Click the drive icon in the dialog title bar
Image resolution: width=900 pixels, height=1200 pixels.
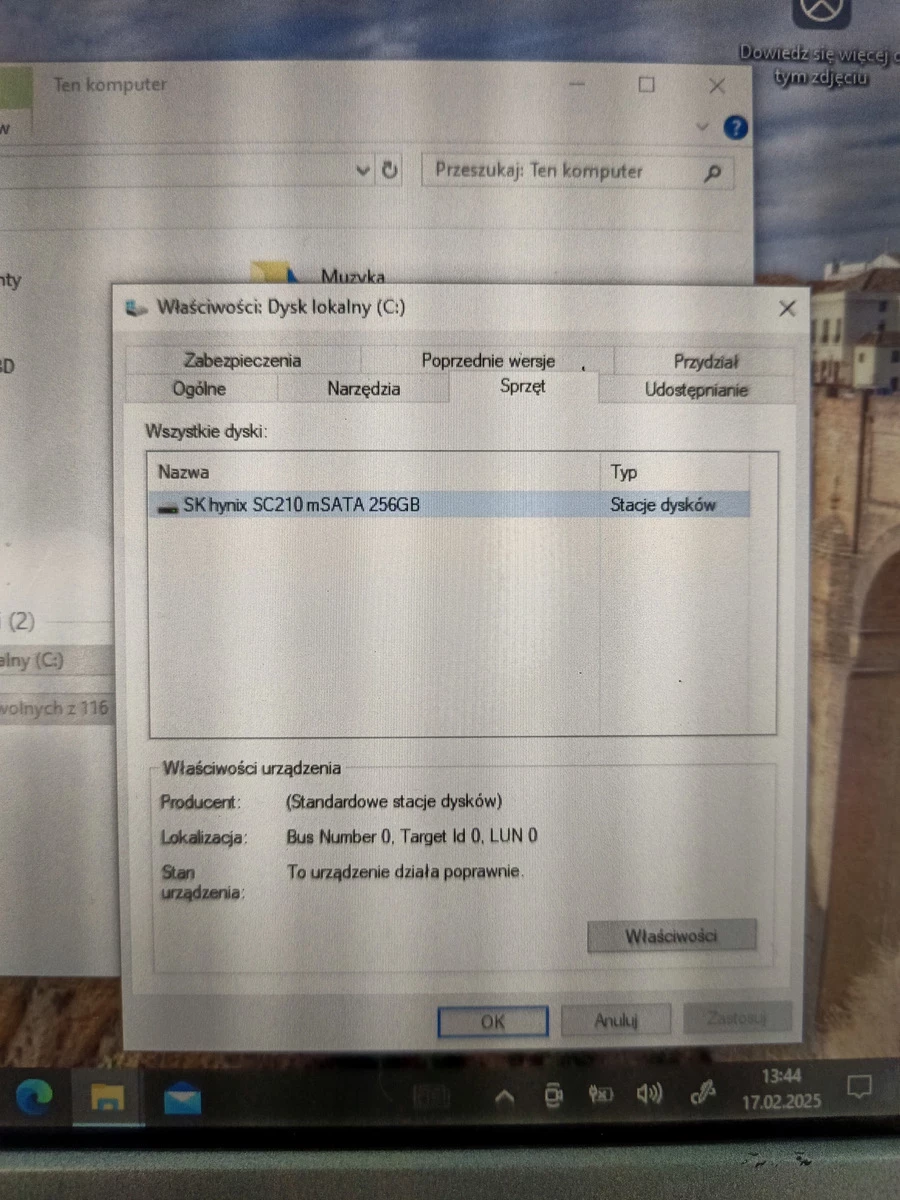click(x=136, y=308)
